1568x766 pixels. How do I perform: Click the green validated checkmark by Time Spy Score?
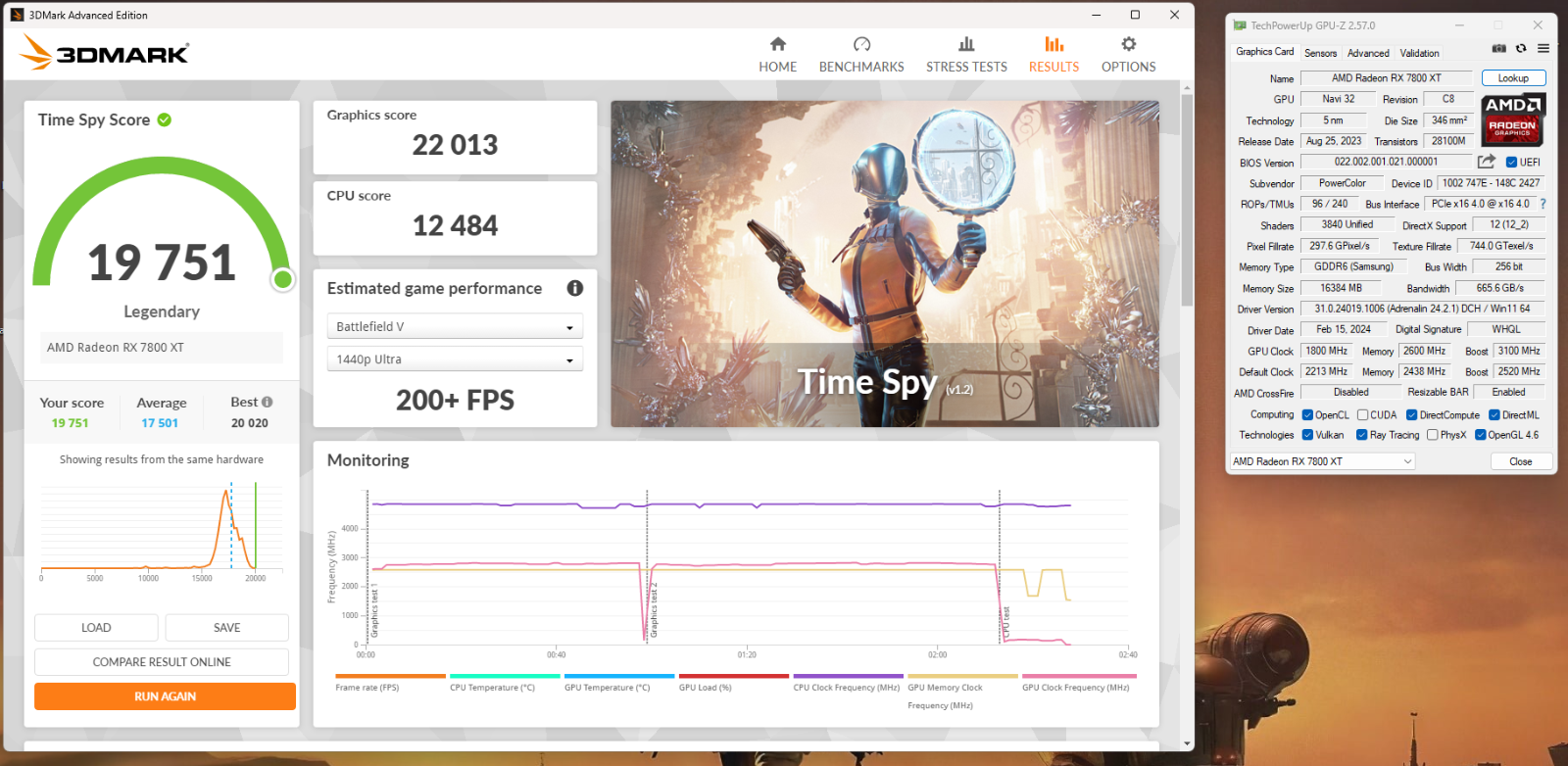pos(165,120)
